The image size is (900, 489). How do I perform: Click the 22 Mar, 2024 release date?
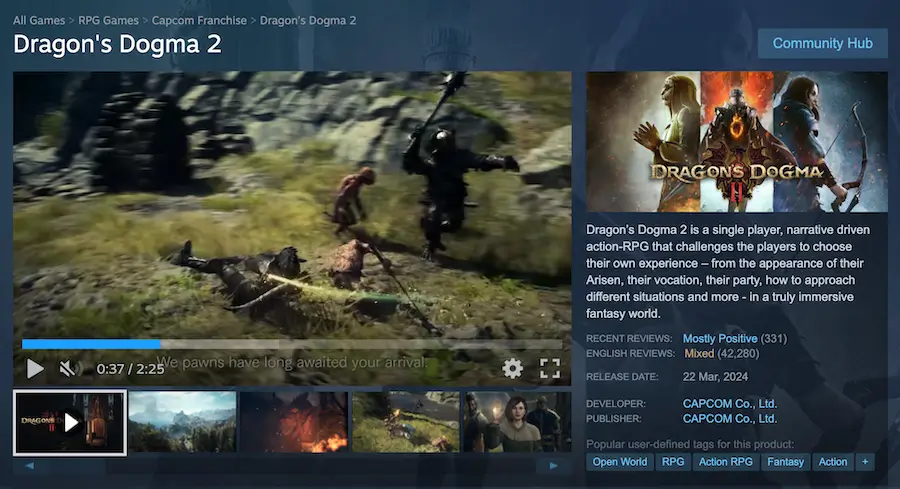click(x=715, y=377)
